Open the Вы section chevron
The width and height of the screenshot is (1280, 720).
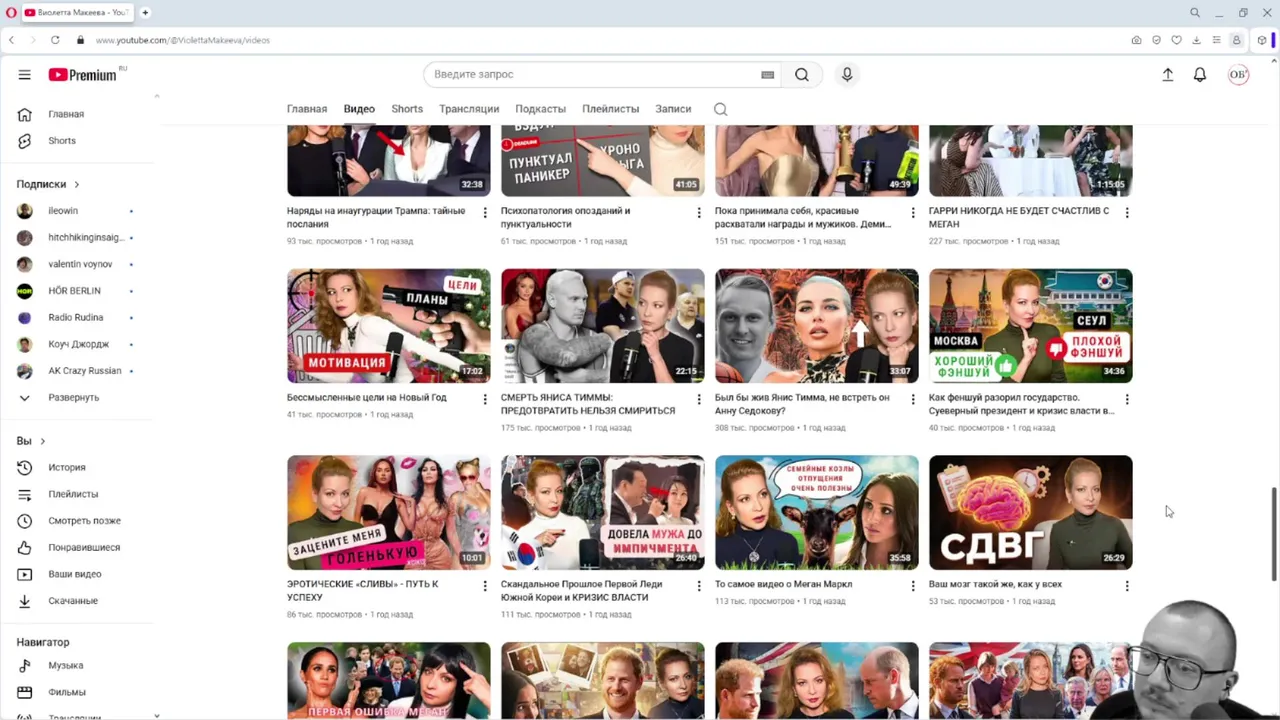coord(42,441)
